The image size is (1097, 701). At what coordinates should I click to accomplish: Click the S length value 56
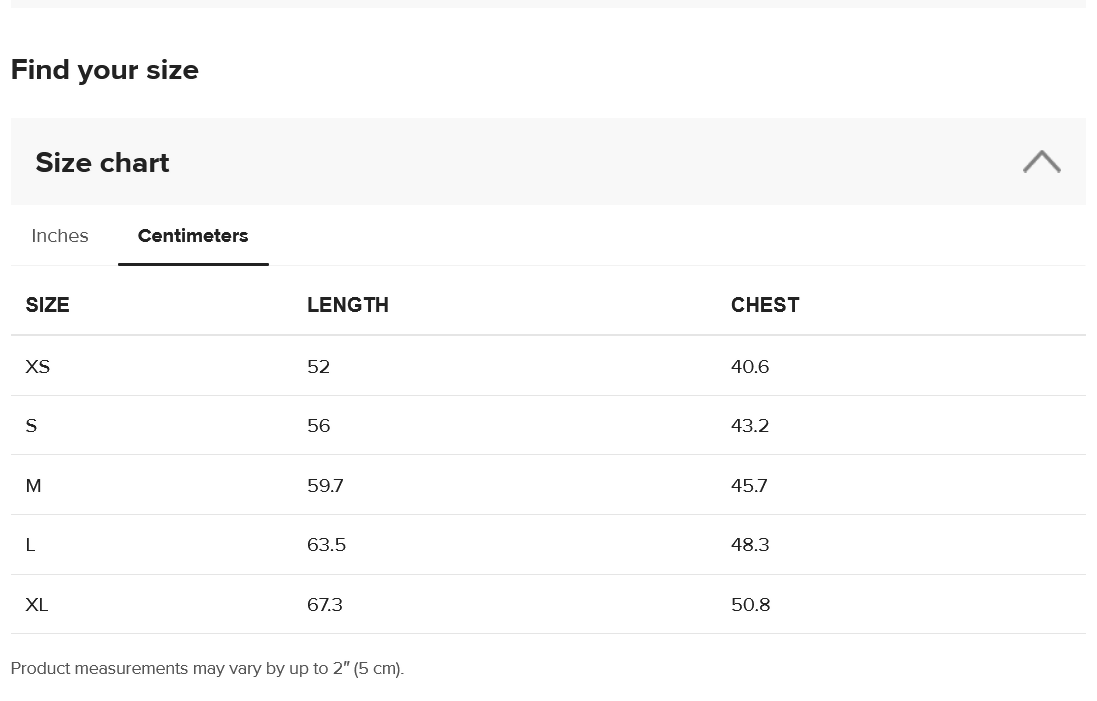click(318, 426)
